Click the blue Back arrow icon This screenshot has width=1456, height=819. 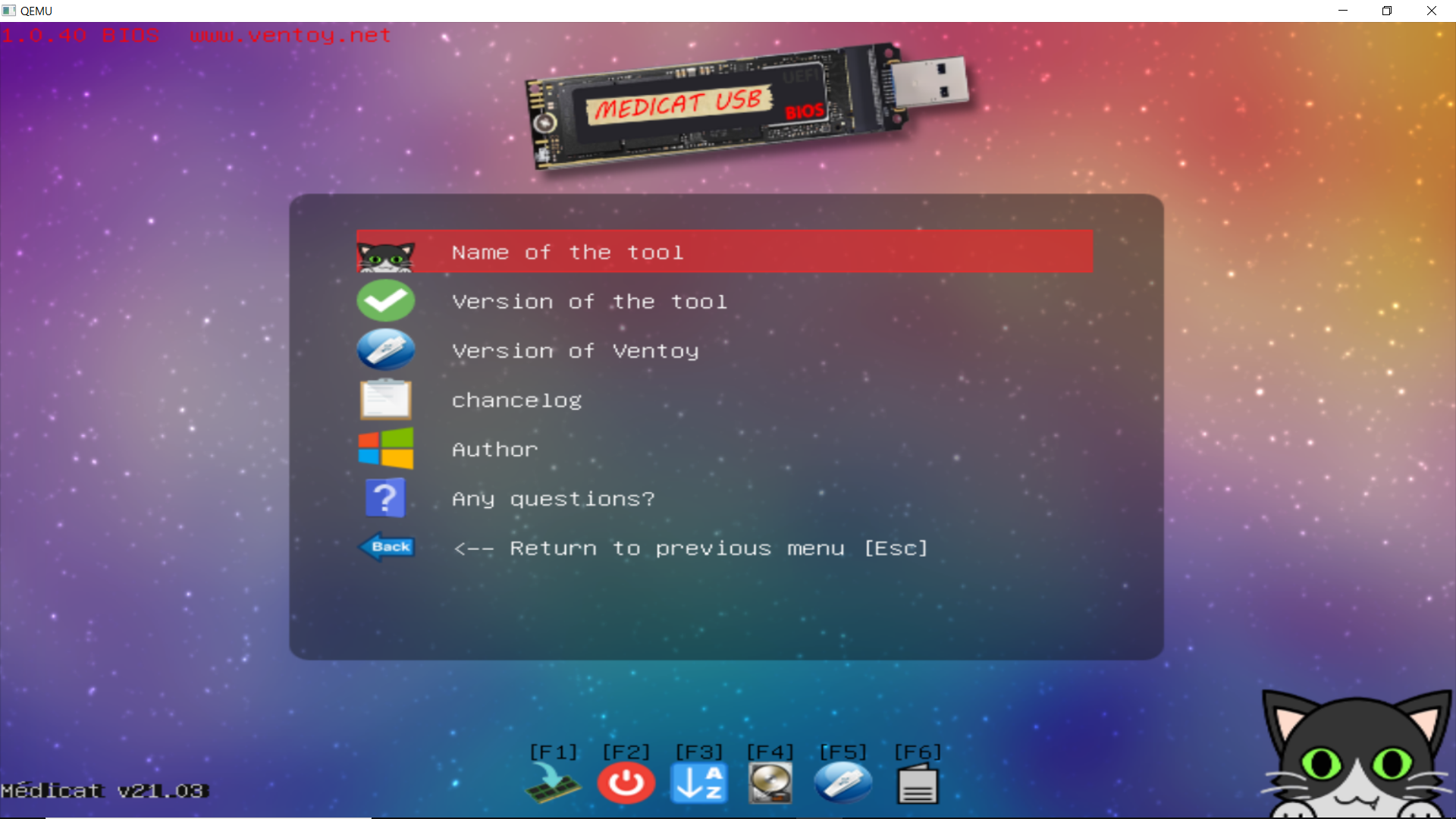coord(386,547)
